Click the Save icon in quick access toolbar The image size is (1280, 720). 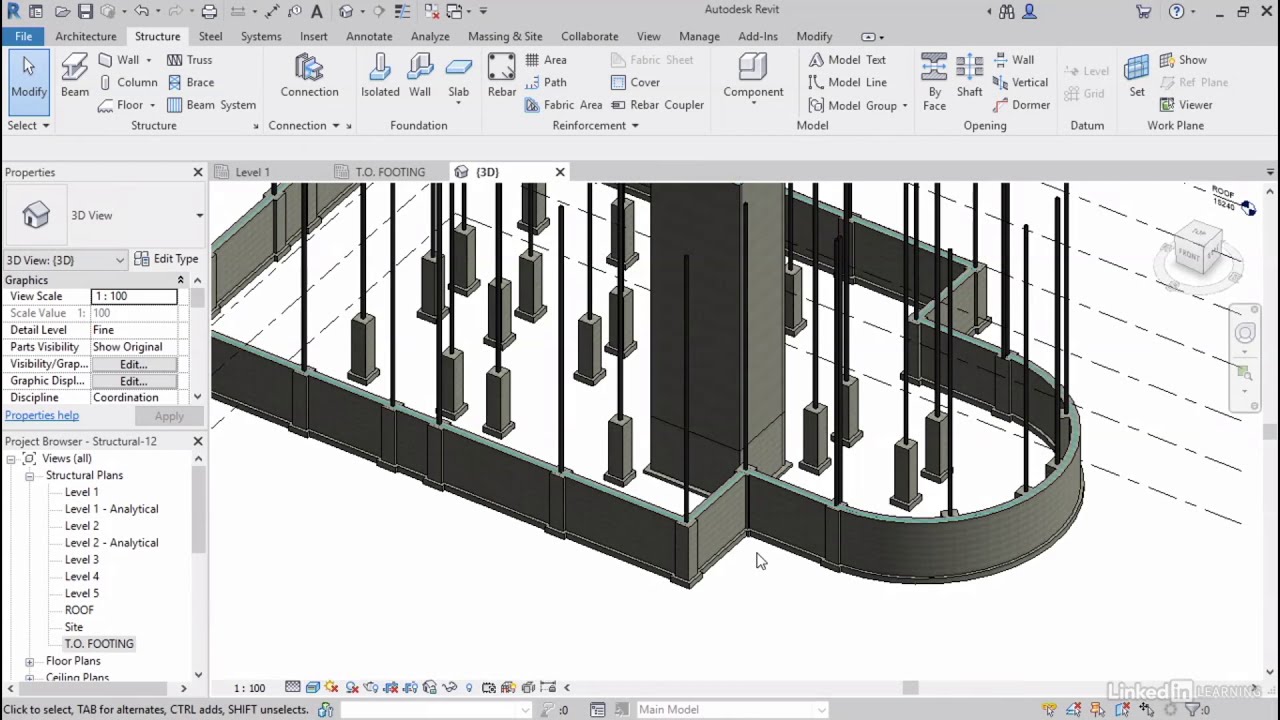85,11
